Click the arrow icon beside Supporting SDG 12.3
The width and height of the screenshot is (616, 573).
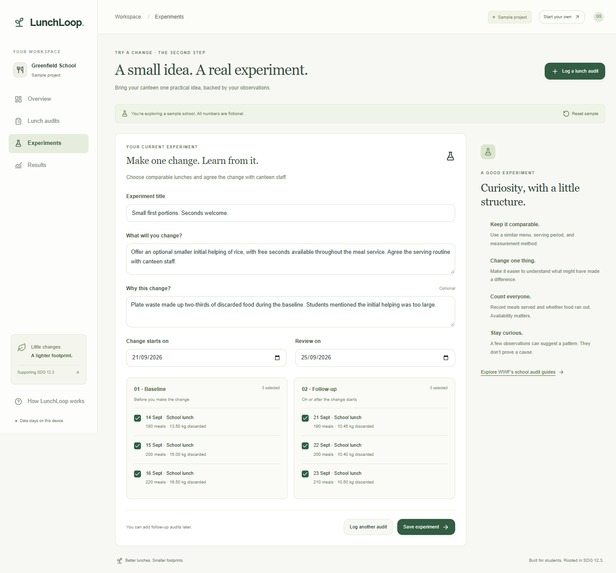tap(78, 372)
